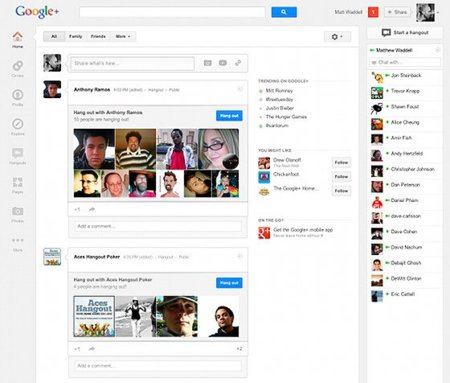450x383 pixels.
Task: Open Anthony Ramos name link
Action: coord(92,89)
